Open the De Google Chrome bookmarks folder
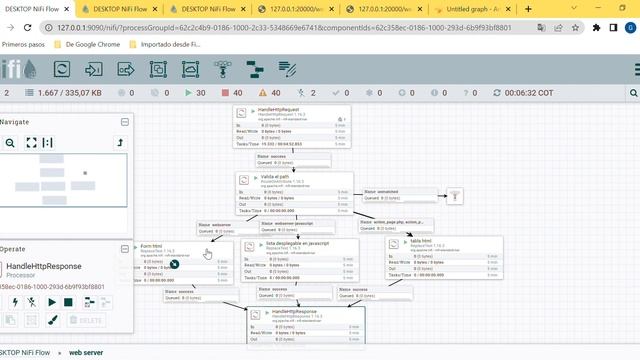The image size is (640, 360). coord(87,44)
